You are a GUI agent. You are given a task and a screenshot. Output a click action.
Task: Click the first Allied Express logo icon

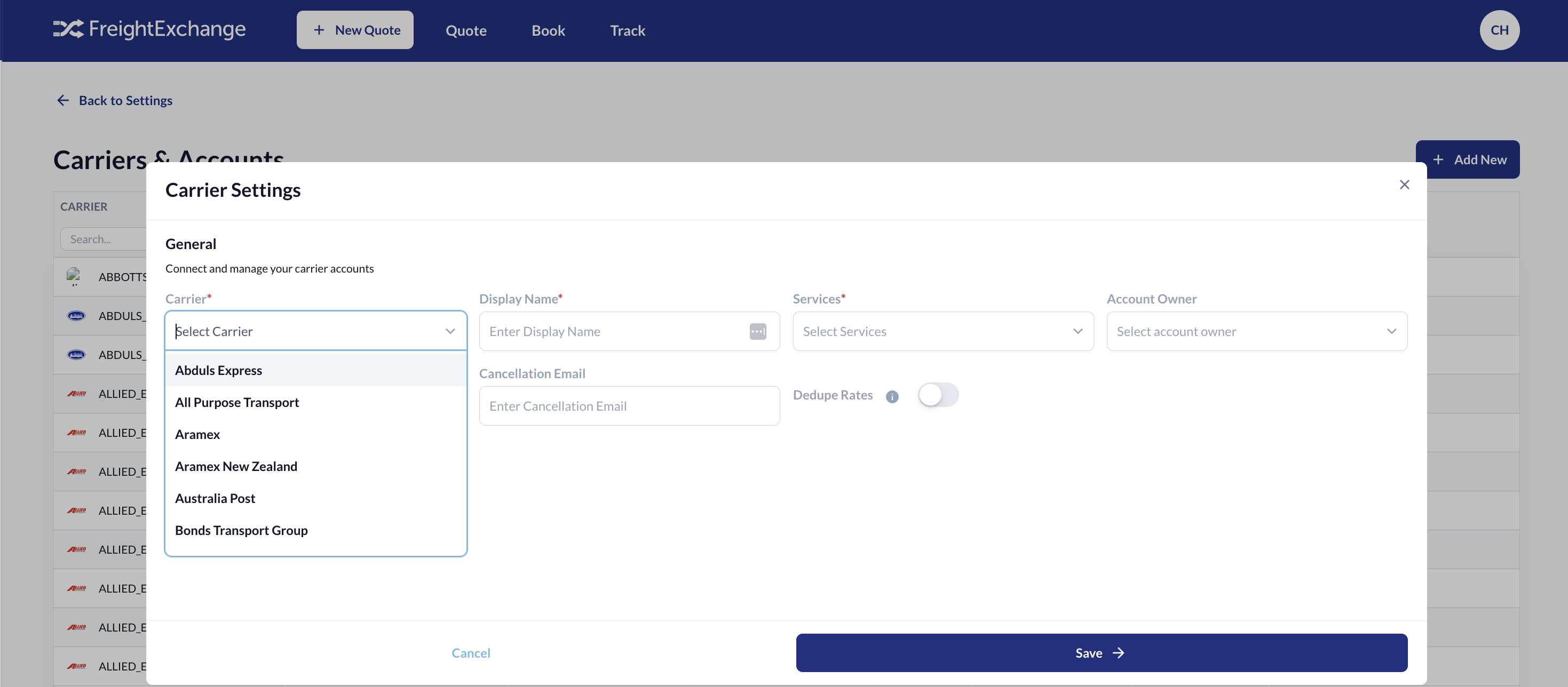(76, 394)
